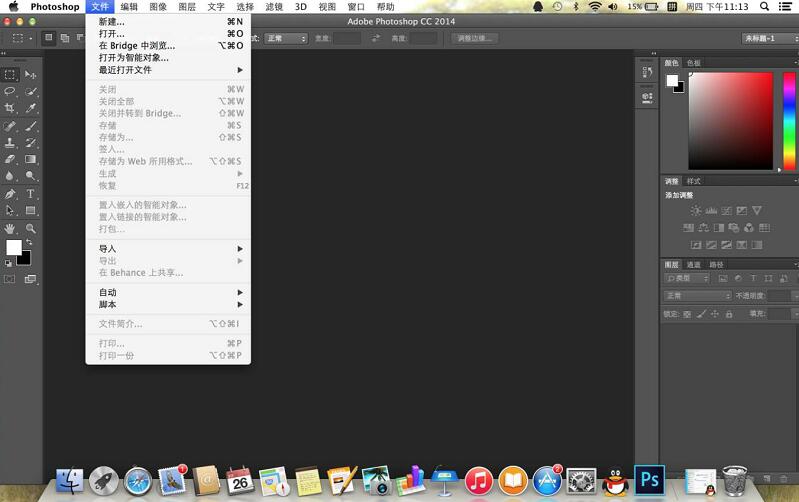Open Spotlight search in menu bar
Image resolution: width=799 pixels, height=502 pixels.
[x=764, y=7]
